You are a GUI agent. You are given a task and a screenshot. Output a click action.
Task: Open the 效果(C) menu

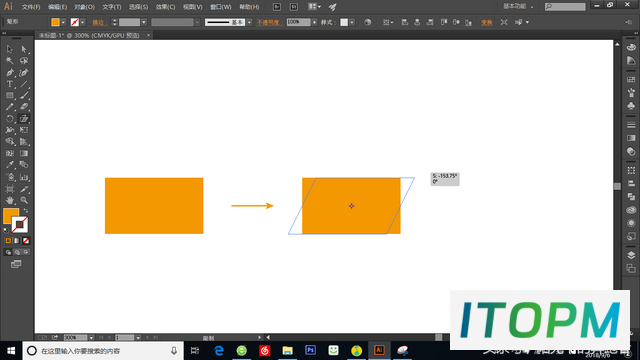pyautogui.click(x=165, y=7)
